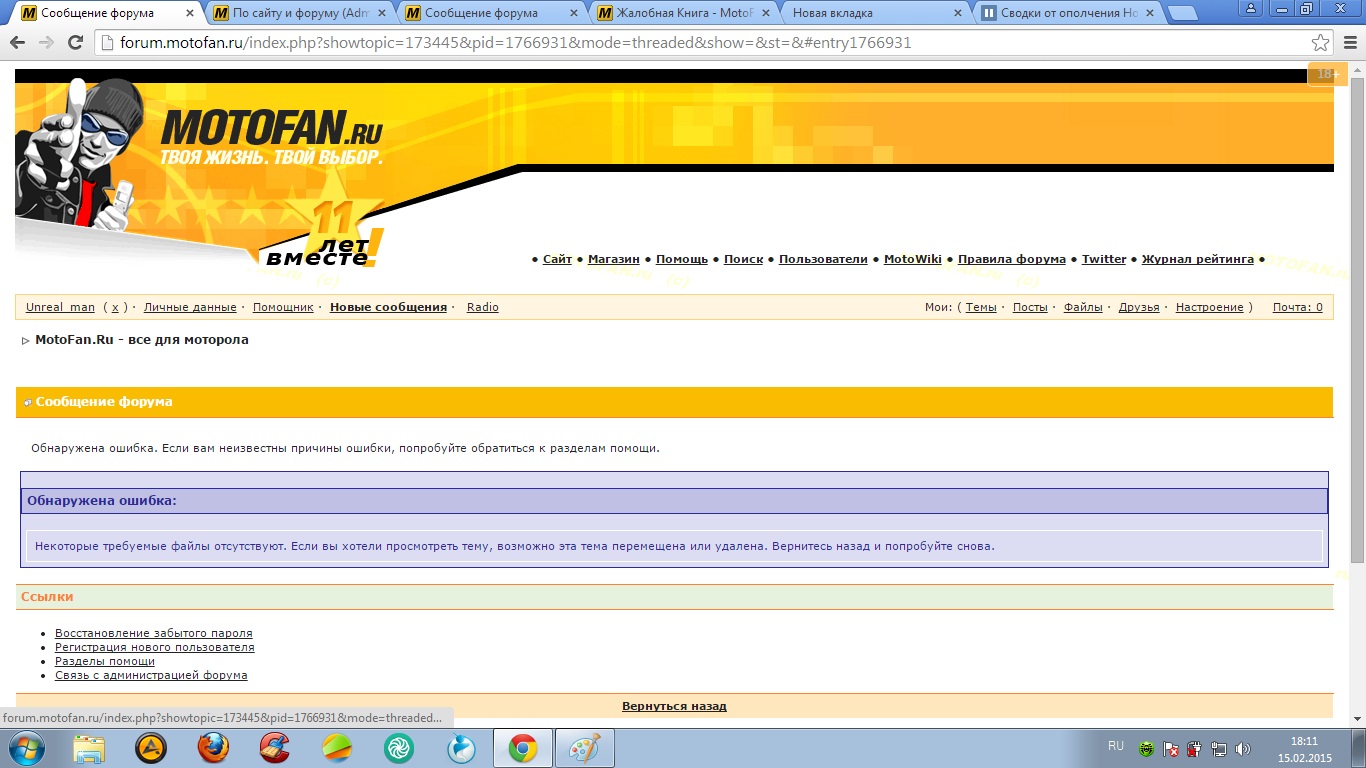The image size is (1366, 768).
Task: Click the teal spiral taskbar icon
Action: tap(399, 748)
